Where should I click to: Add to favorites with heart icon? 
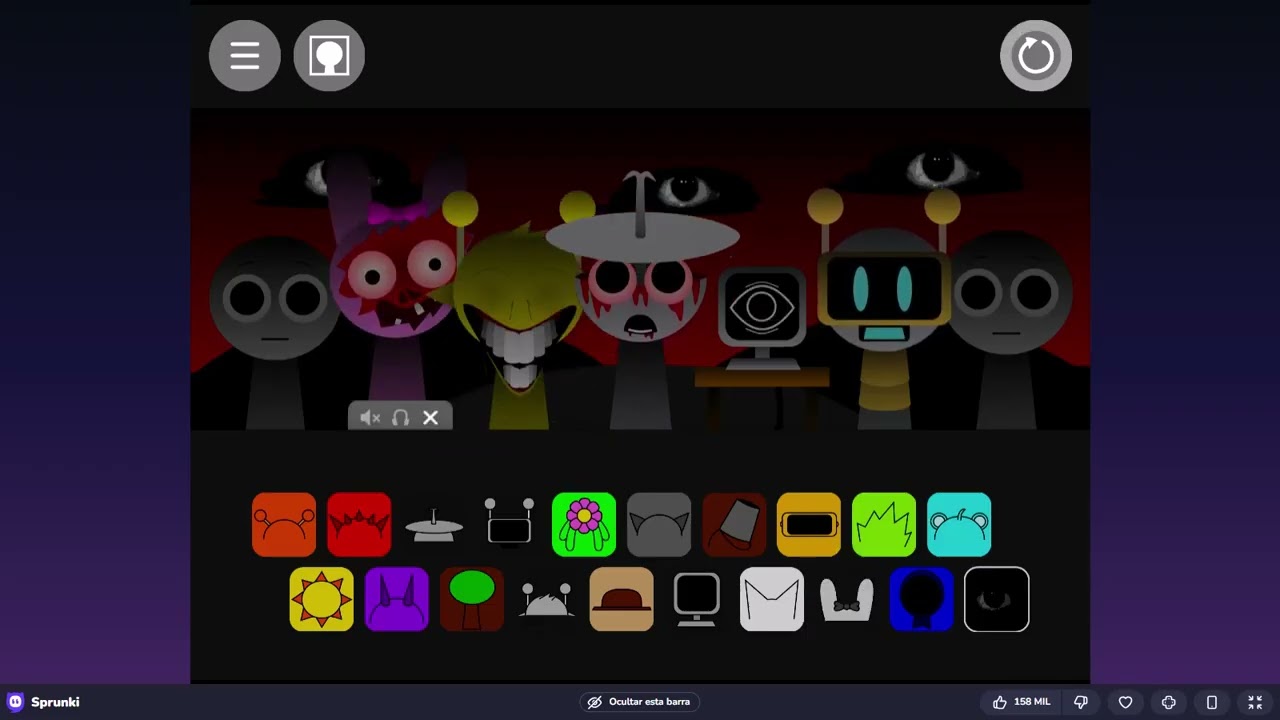[1125, 702]
